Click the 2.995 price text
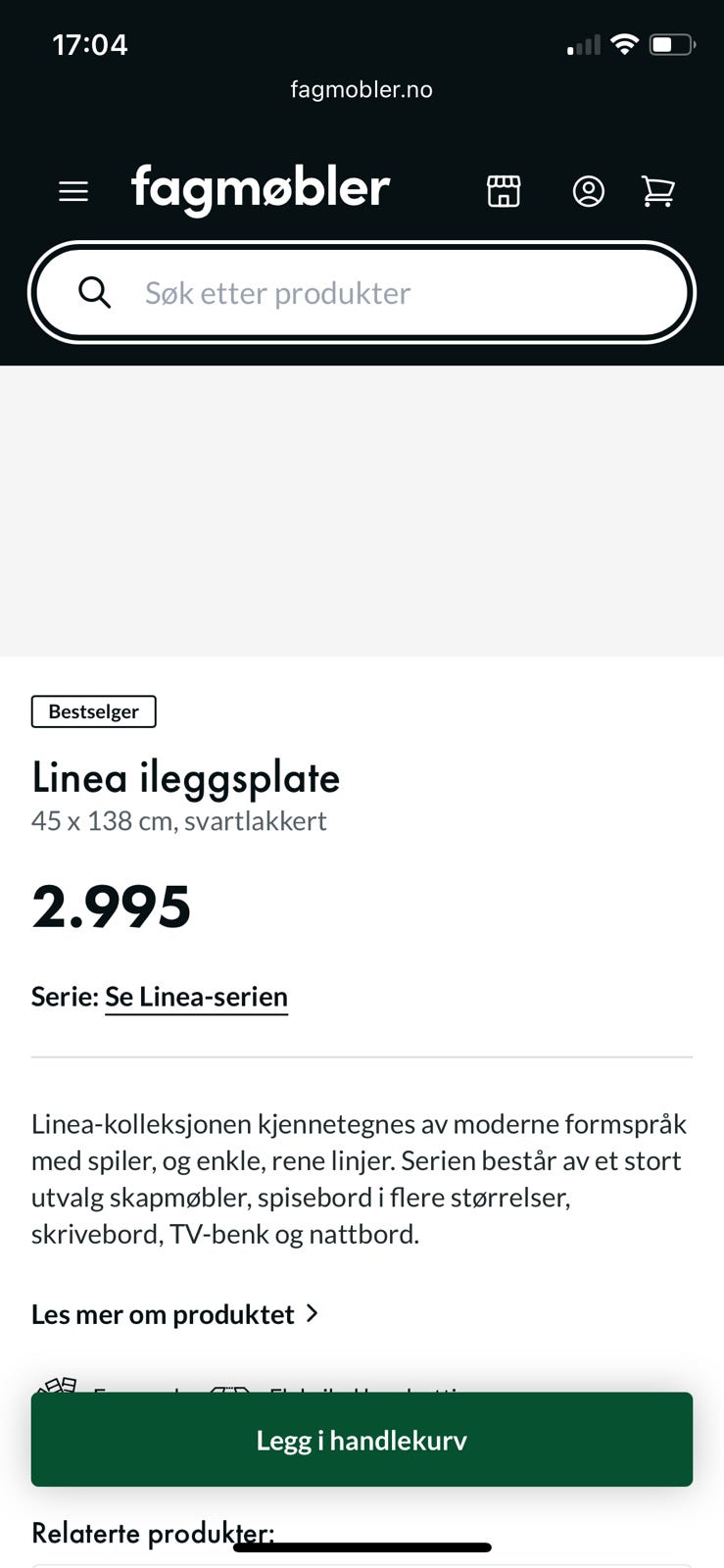The image size is (724, 1568). click(112, 906)
